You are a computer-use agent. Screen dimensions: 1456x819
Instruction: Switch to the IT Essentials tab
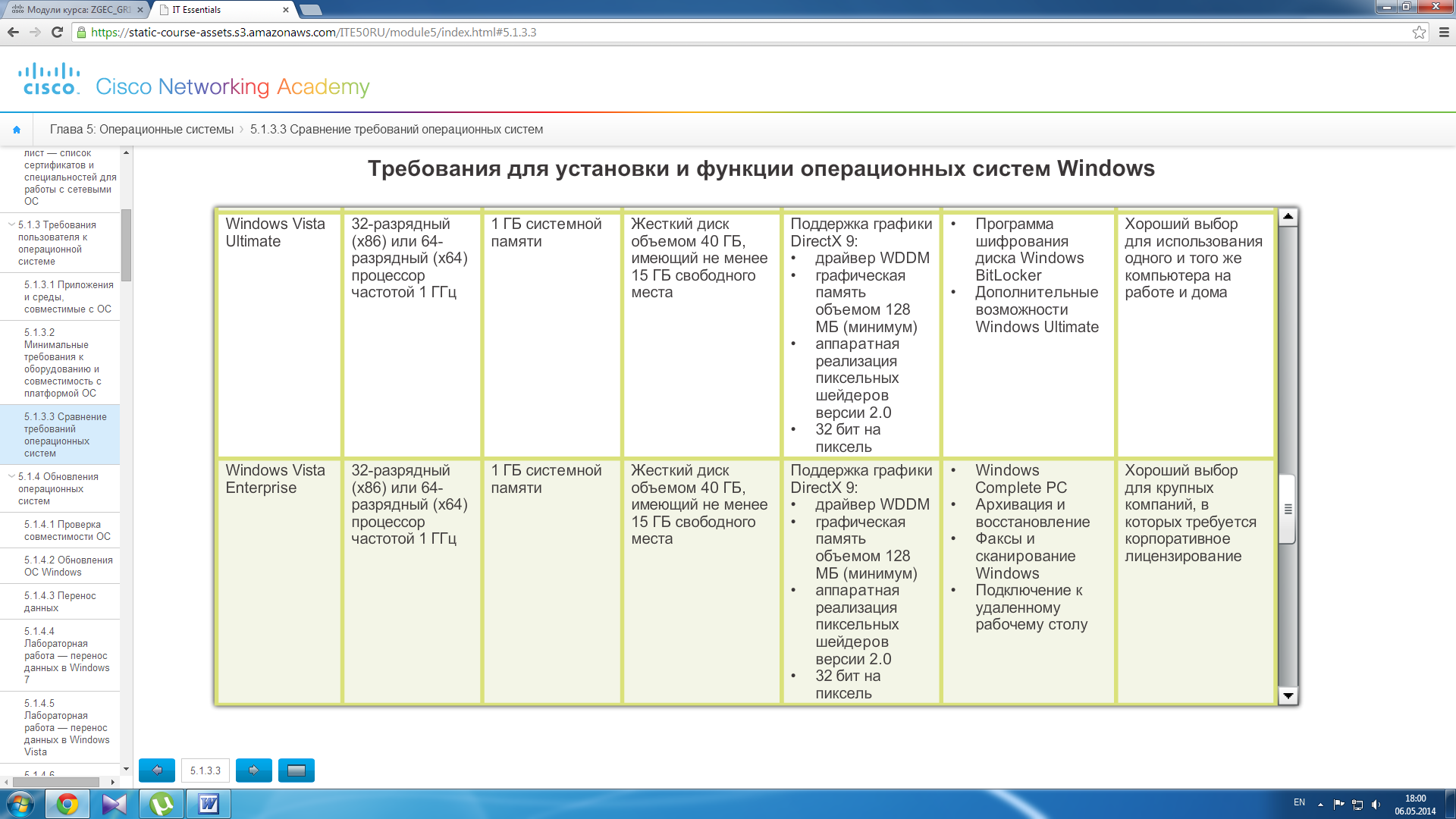point(224,10)
